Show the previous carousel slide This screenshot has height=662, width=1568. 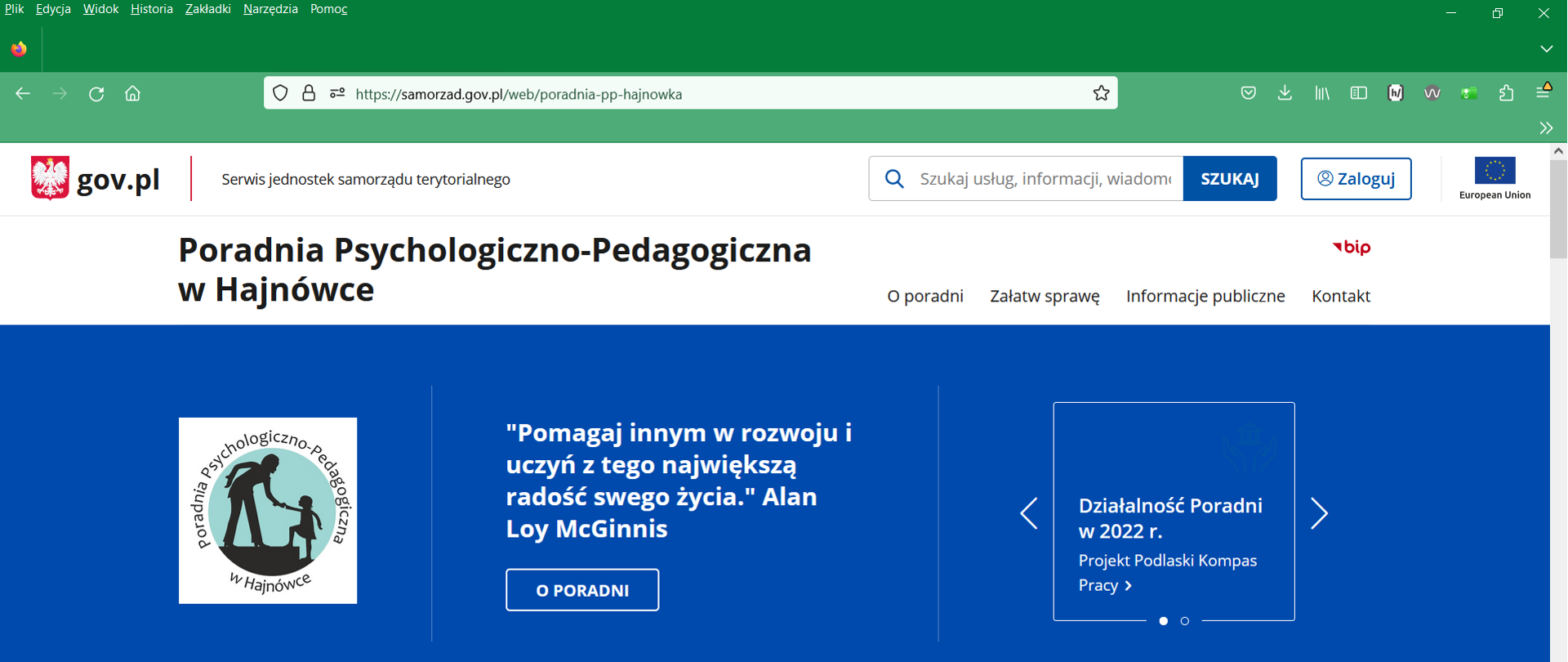click(x=1029, y=513)
